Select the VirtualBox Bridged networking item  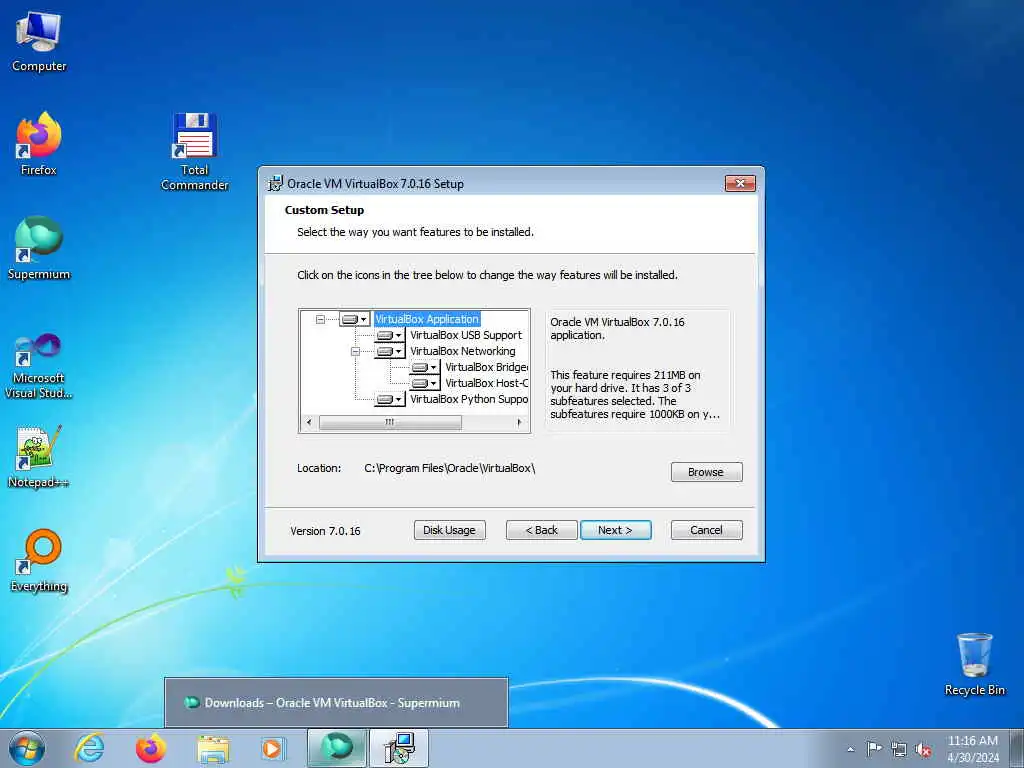tap(487, 367)
